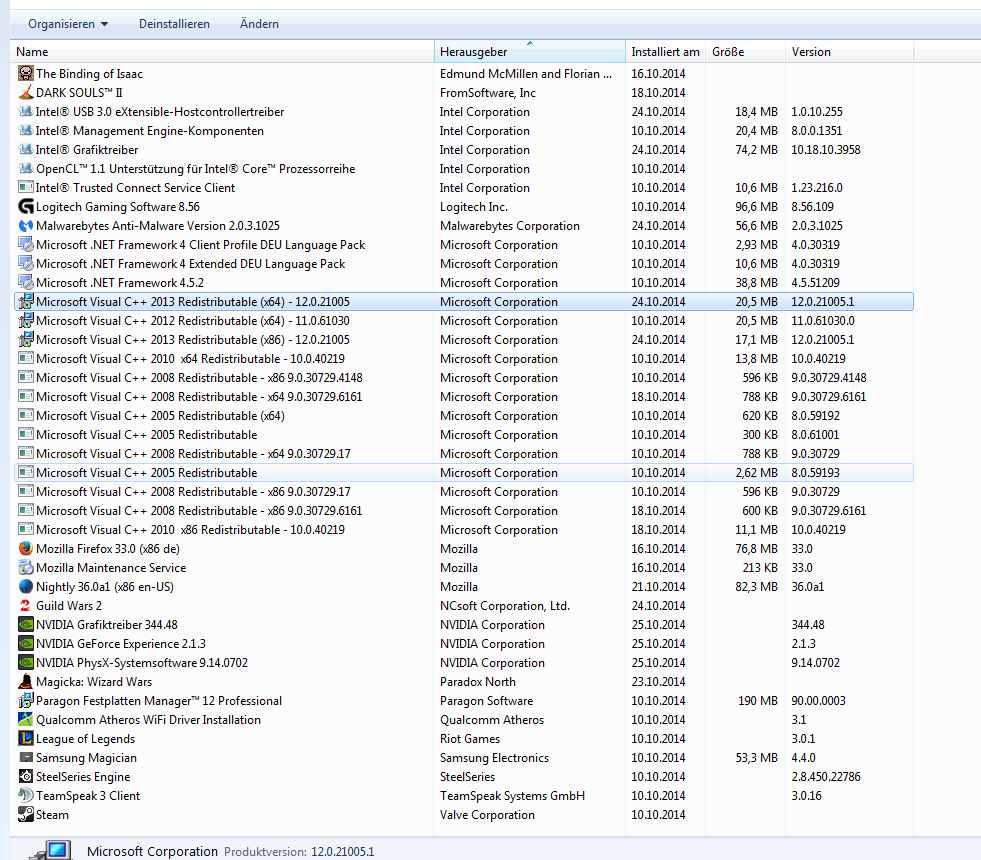Screen dimensions: 981x860
Task: Click the Deinstallieren button
Action: pos(175,24)
